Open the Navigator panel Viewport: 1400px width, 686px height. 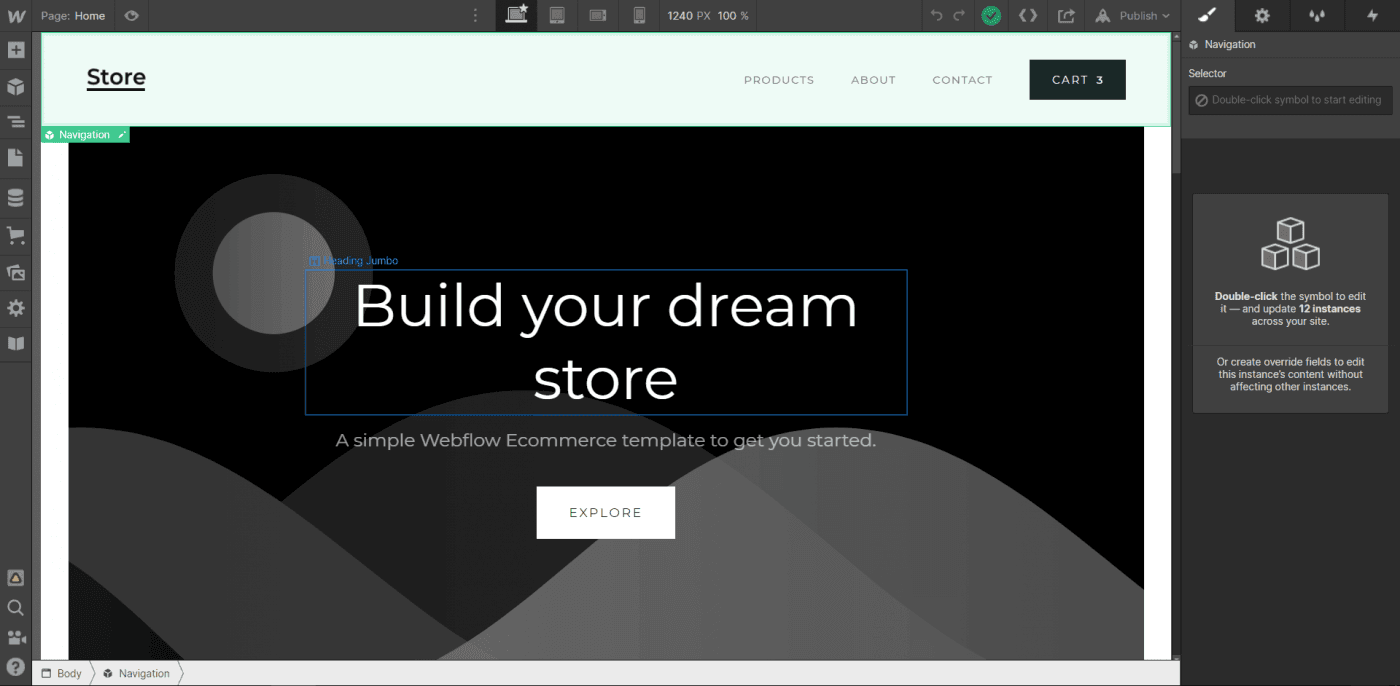16,122
